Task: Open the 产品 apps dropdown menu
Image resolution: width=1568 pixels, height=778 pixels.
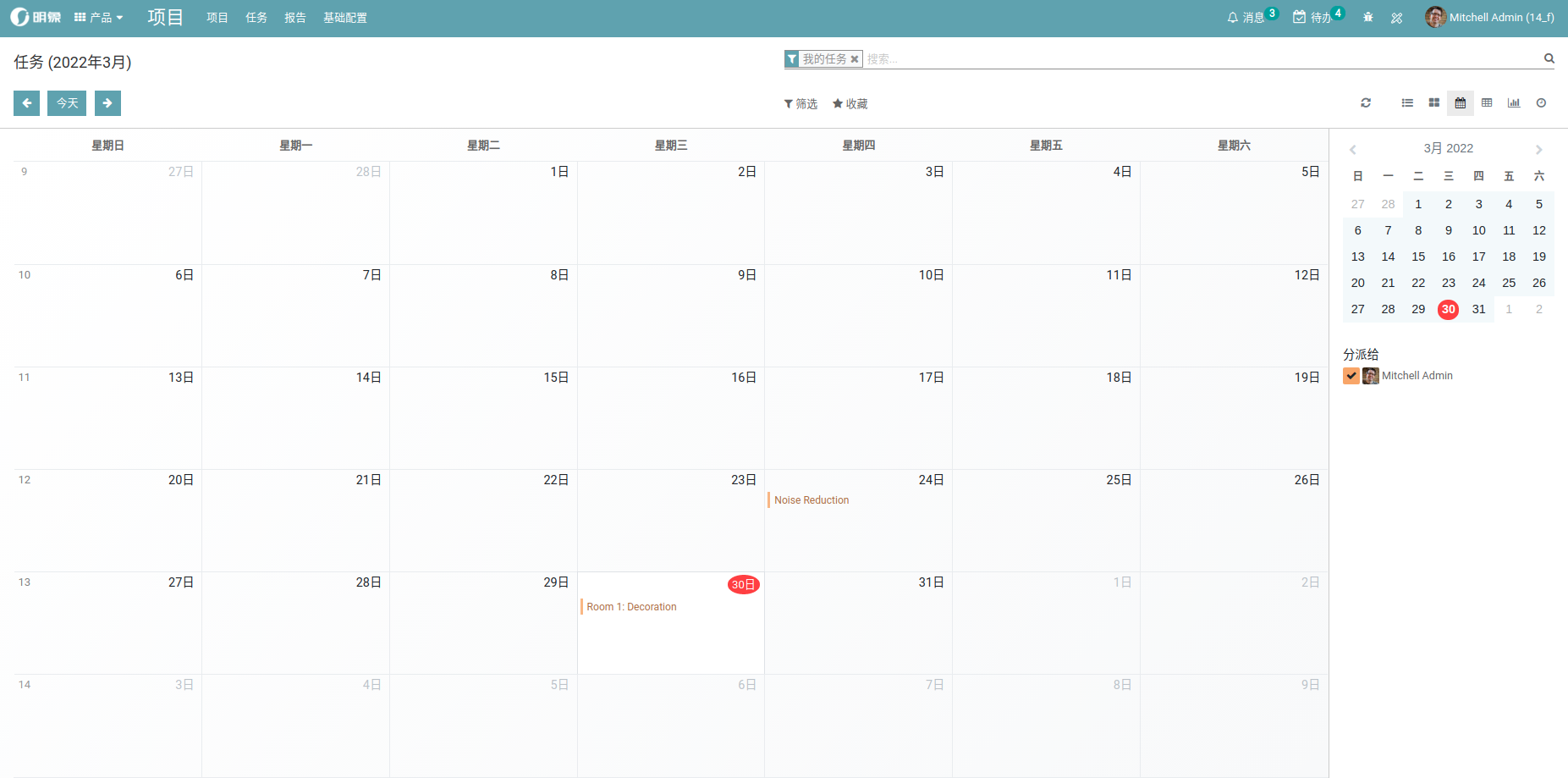Action: coord(99,18)
